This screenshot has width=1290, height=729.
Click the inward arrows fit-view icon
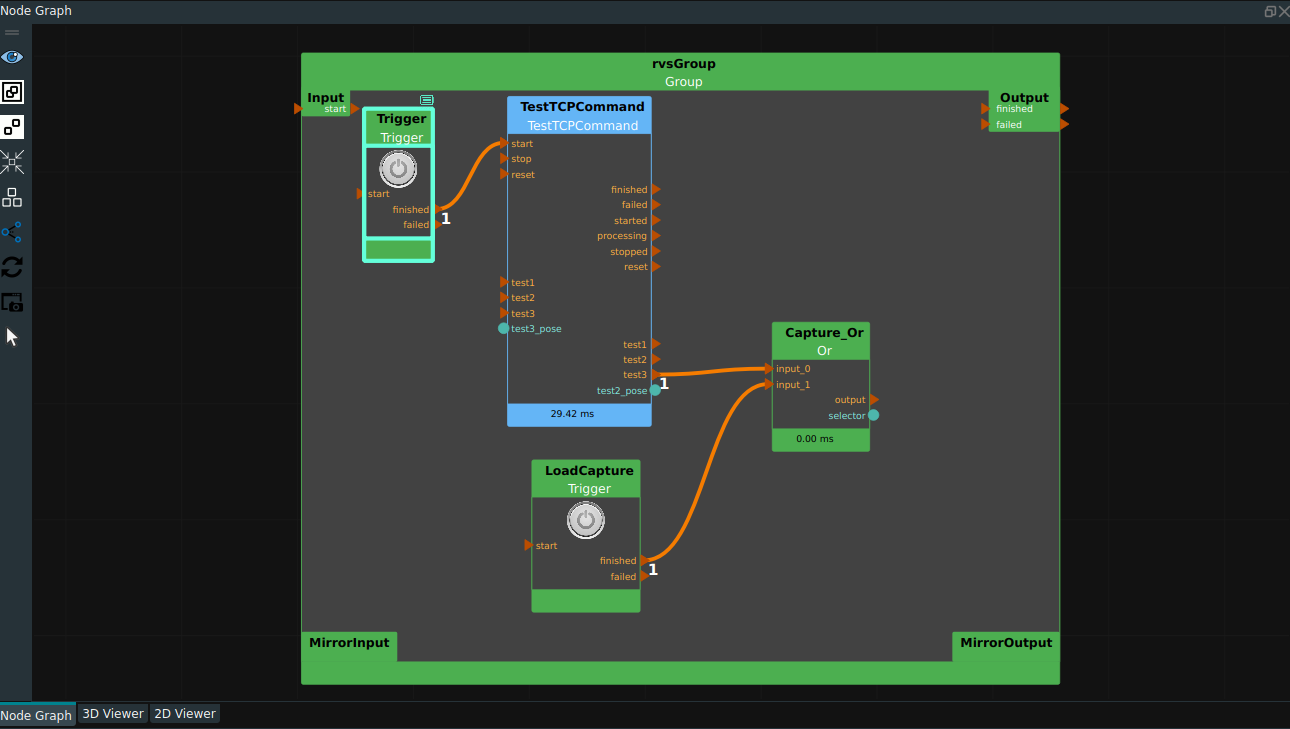(12, 162)
